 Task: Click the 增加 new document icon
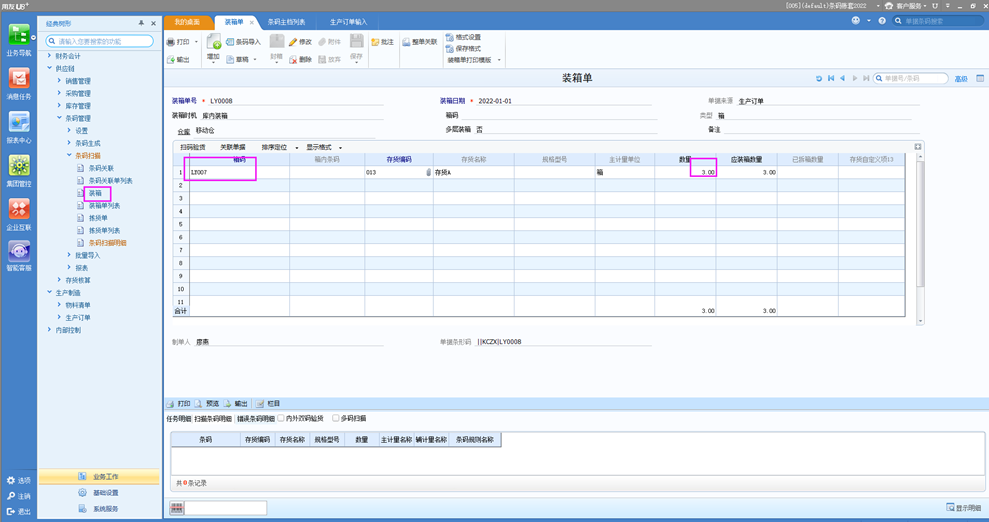click(x=214, y=42)
